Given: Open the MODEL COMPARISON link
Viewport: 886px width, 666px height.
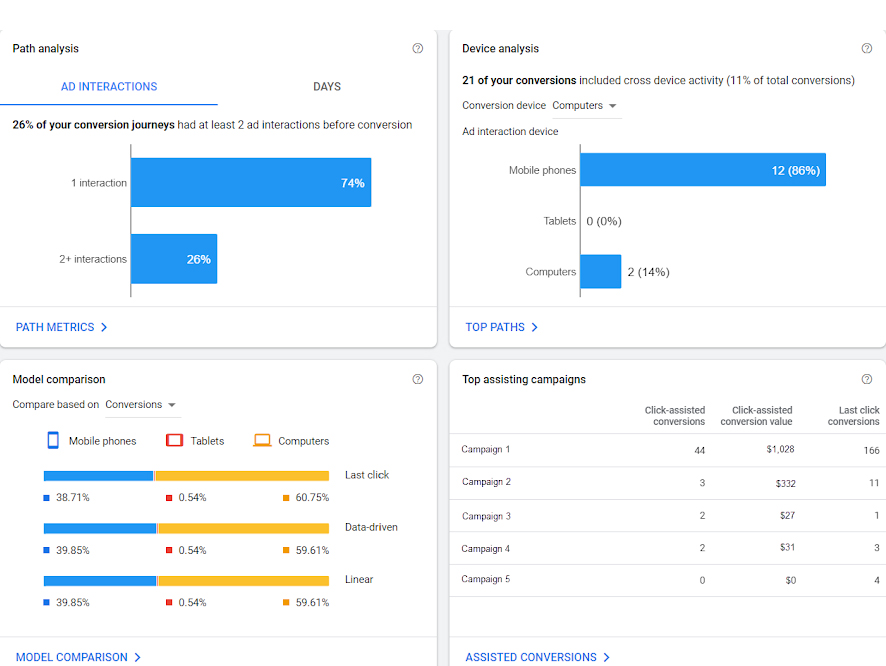Looking at the screenshot, I should 72,657.
